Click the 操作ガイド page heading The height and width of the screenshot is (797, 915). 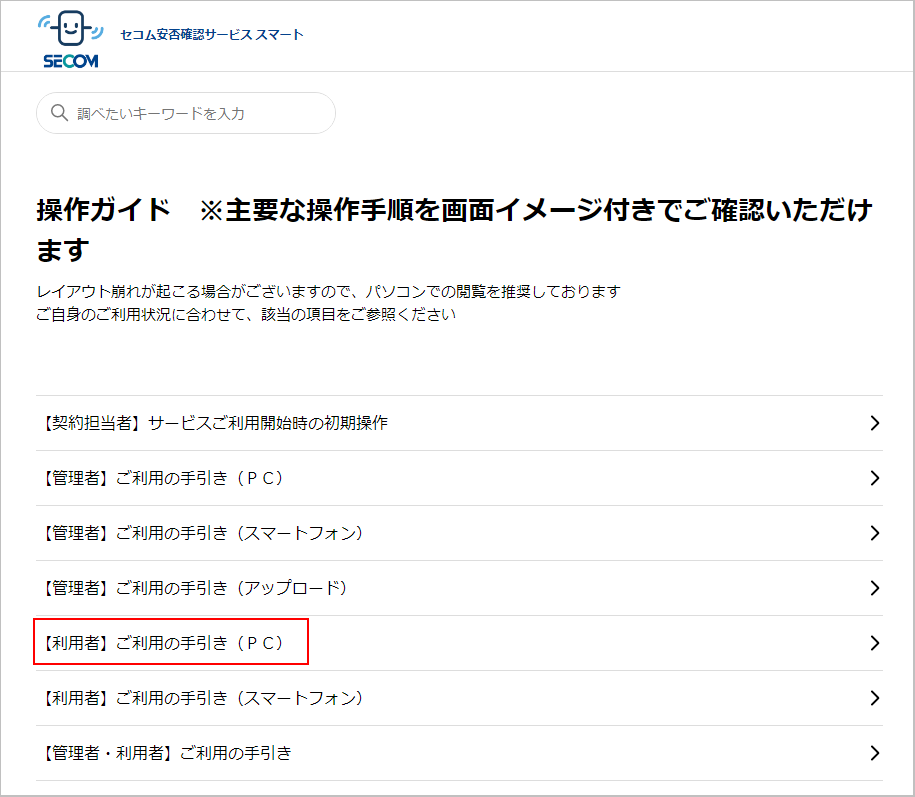(454, 230)
